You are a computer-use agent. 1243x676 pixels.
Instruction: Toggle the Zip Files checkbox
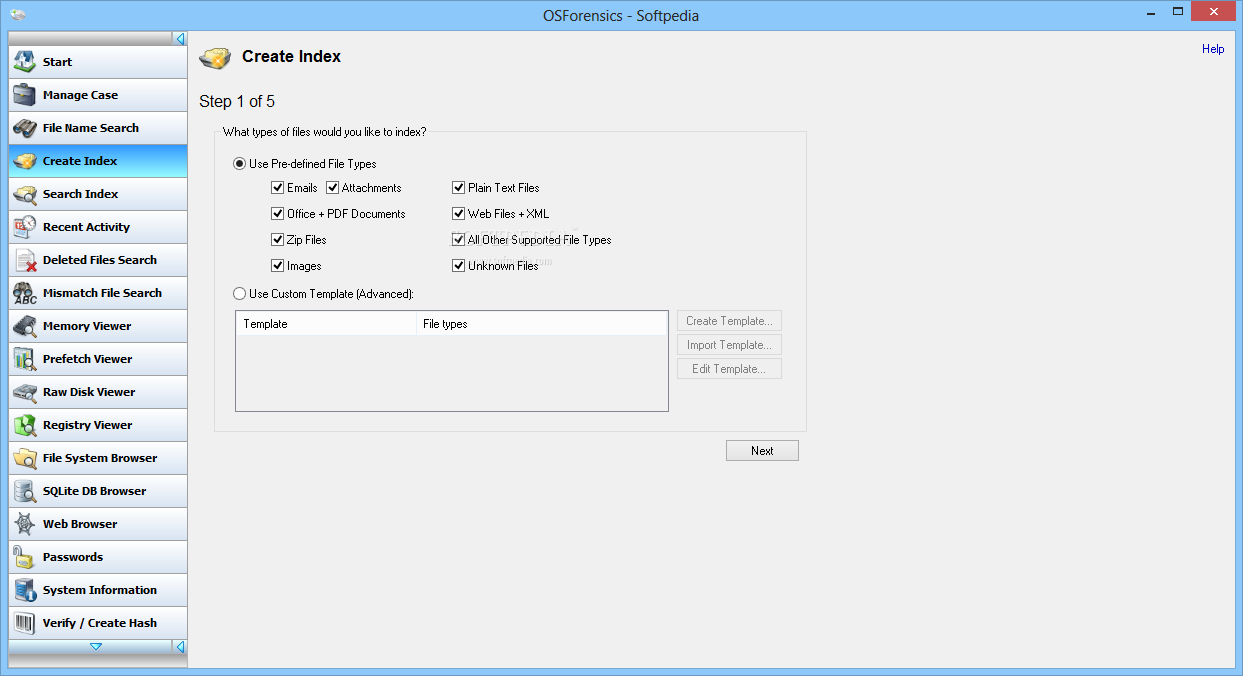tap(278, 240)
